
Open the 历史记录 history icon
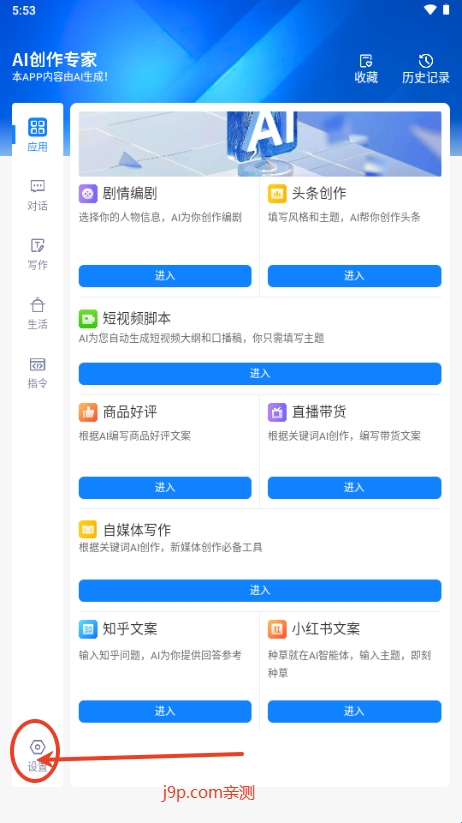[x=426, y=61]
